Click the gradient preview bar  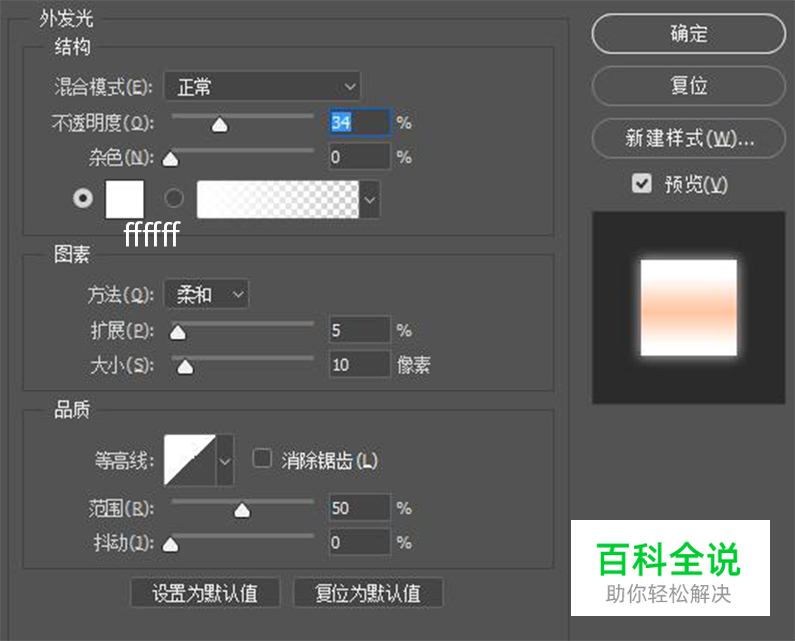(277, 199)
